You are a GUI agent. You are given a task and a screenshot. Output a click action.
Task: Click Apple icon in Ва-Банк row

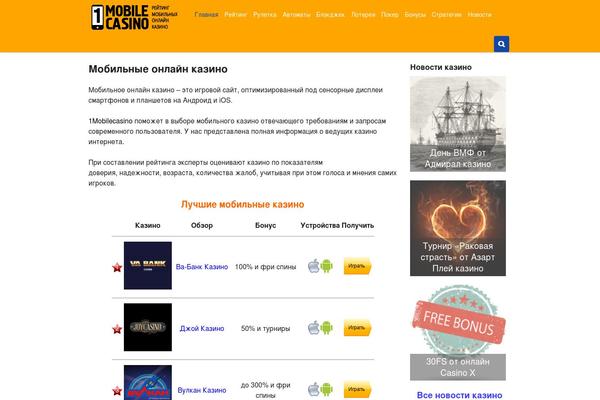click(x=314, y=266)
